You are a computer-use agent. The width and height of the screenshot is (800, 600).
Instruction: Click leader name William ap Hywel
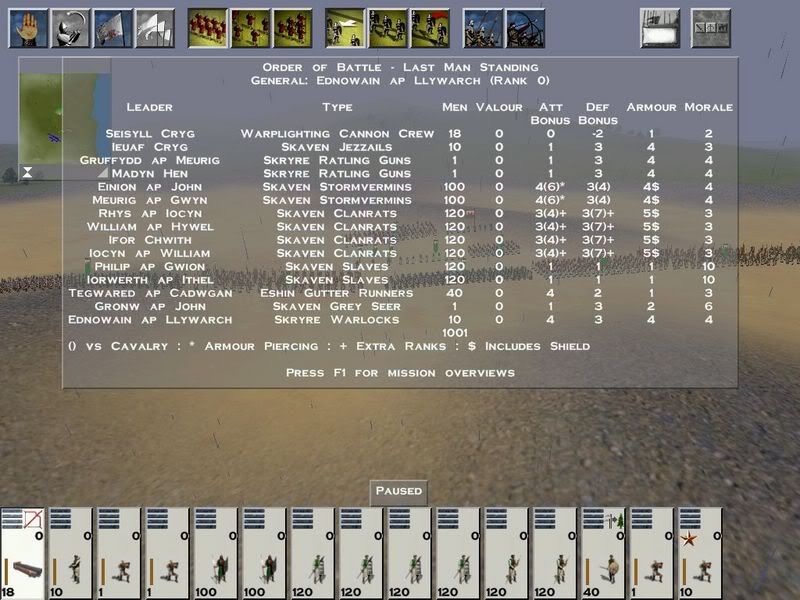[149, 227]
